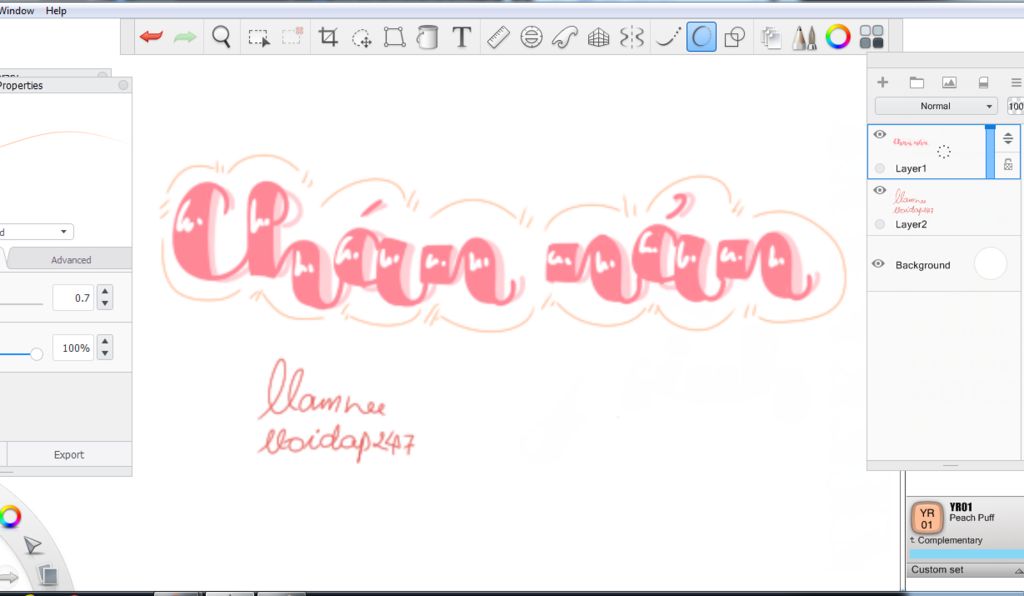The width and height of the screenshot is (1024, 596).
Task: Select the Background layer row
Action: tap(944, 264)
